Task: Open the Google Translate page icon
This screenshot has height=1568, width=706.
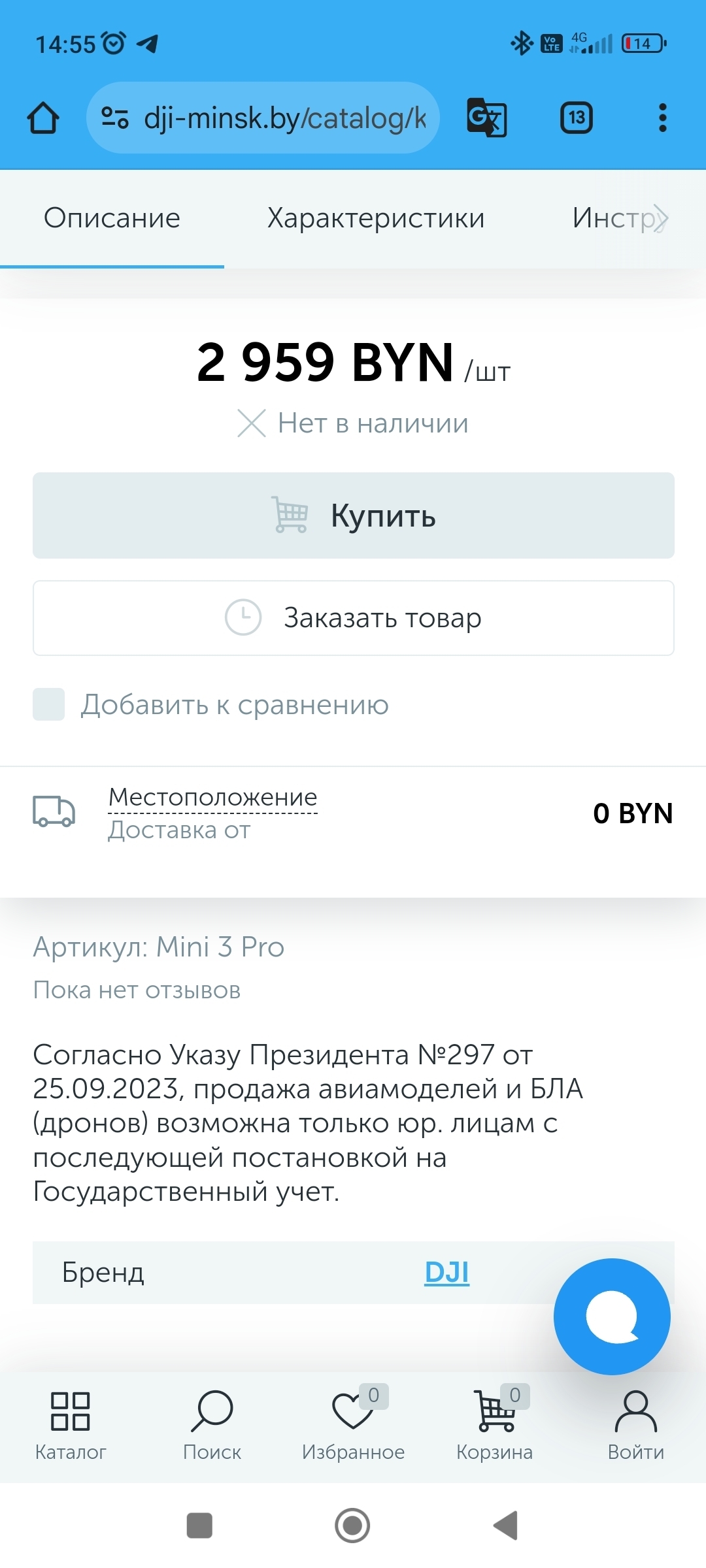Action: click(x=486, y=118)
